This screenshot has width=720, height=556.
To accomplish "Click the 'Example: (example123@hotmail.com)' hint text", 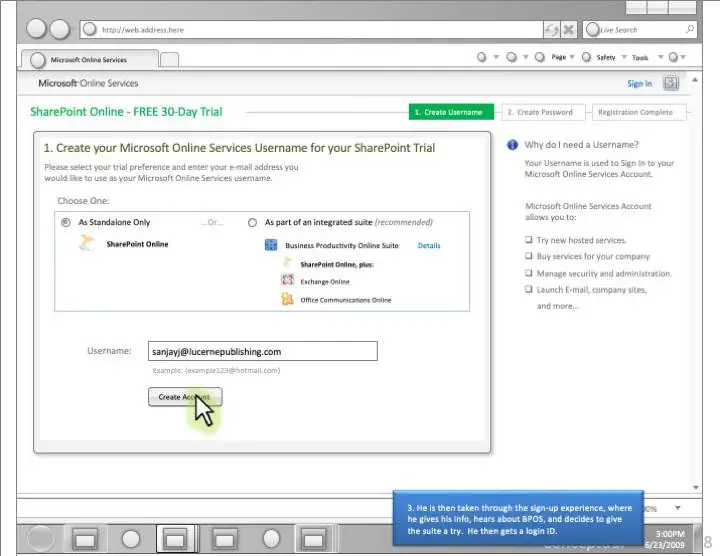I will [x=216, y=370].
